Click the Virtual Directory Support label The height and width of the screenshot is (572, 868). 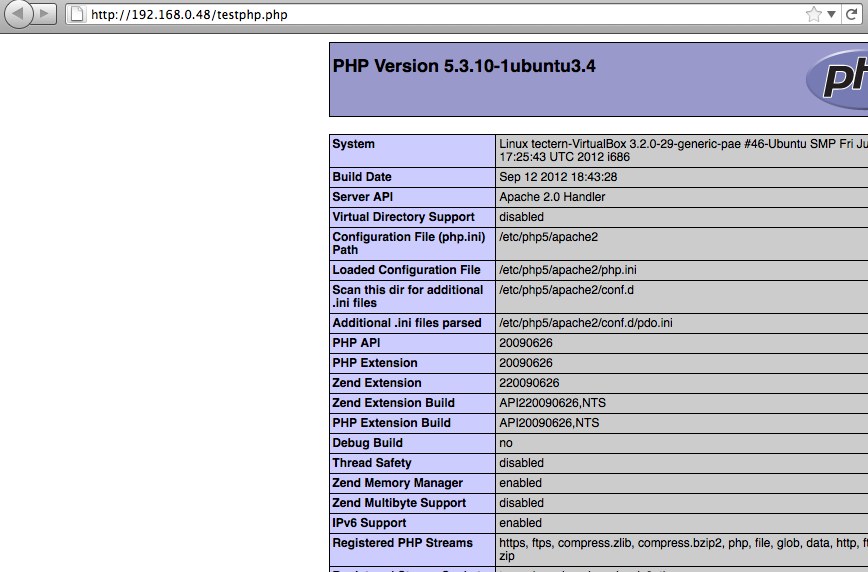[403, 217]
